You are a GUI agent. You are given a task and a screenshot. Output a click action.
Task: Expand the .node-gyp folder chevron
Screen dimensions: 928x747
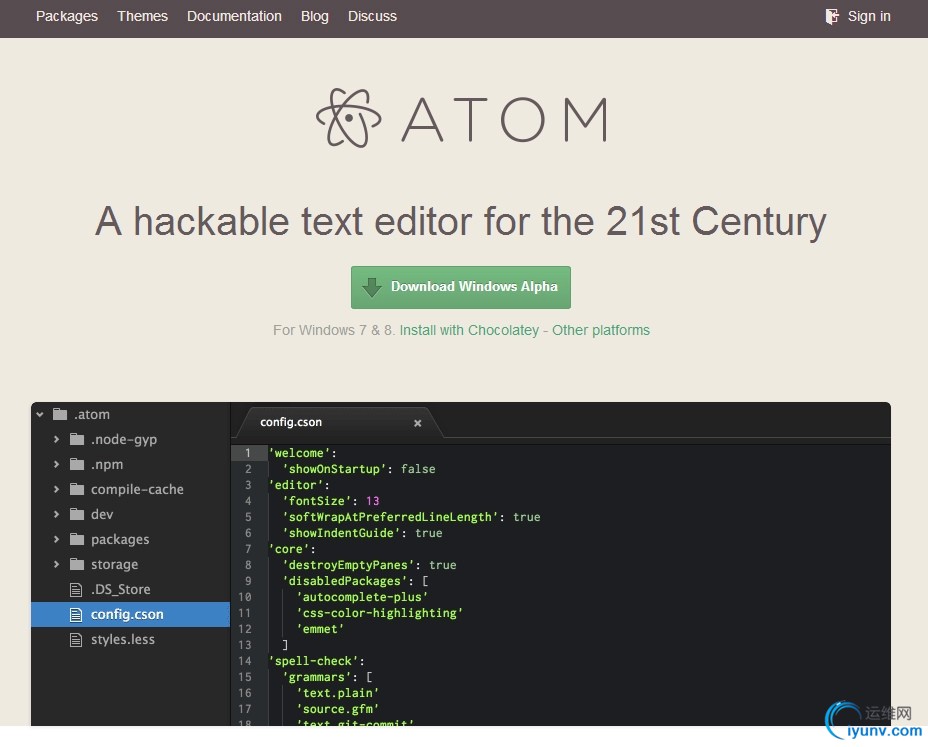click(x=56, y=439)
